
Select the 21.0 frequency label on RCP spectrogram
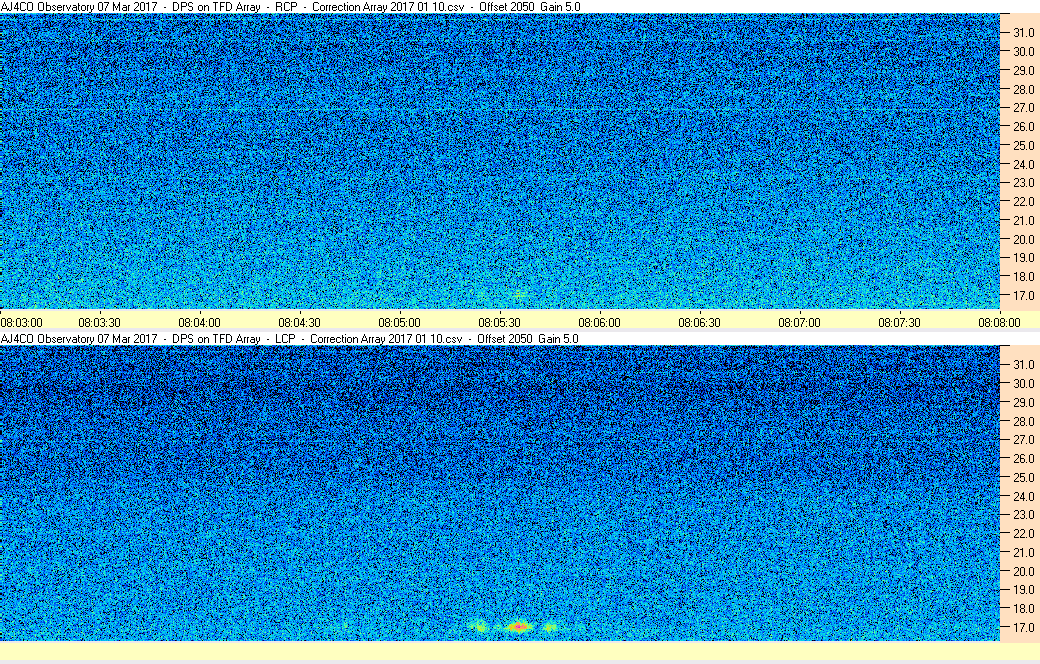pos(1023,220)
